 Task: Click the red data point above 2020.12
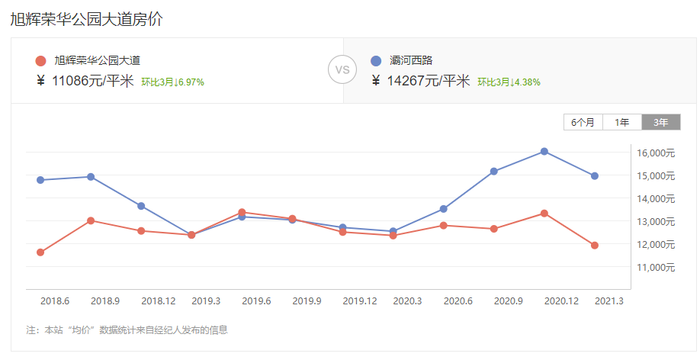coord(544,213)
